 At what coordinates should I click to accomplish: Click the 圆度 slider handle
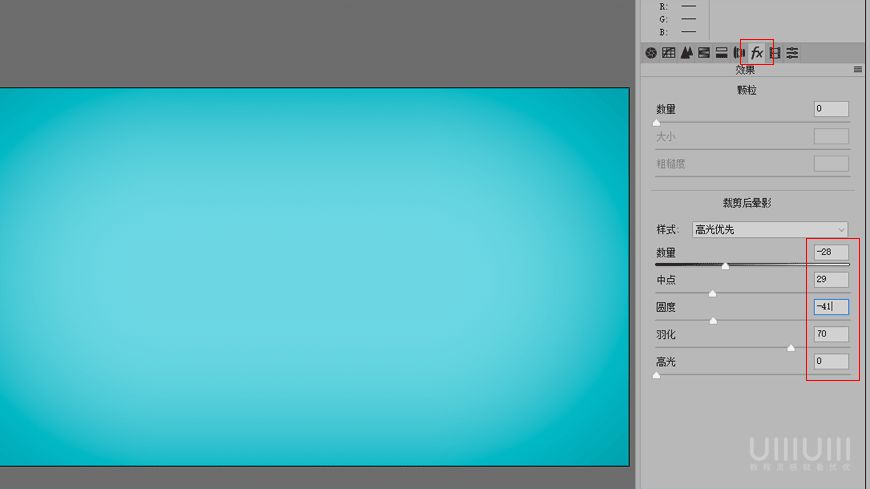coord(713,320)
